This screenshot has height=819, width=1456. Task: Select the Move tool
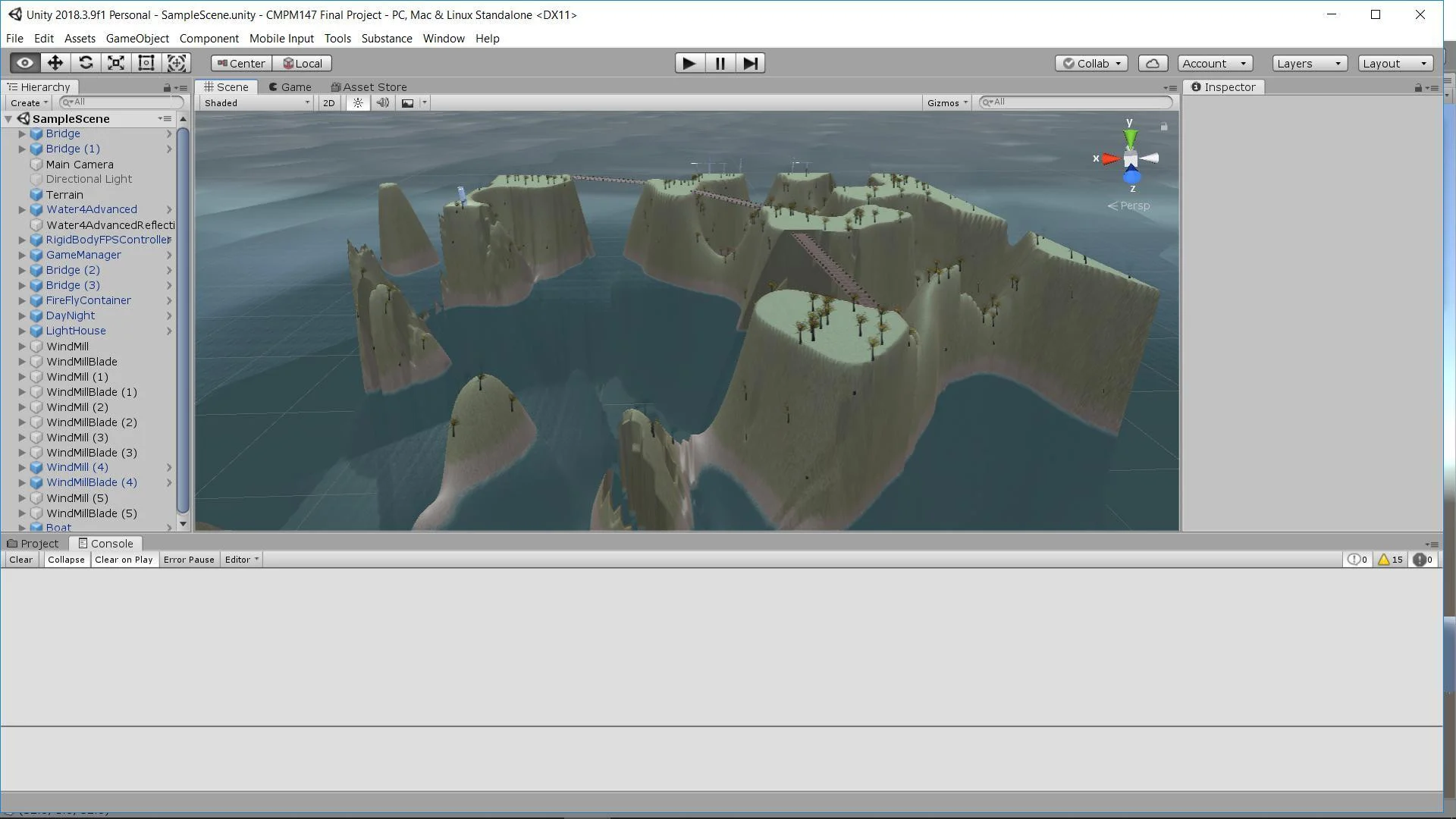tap(55, 63)
